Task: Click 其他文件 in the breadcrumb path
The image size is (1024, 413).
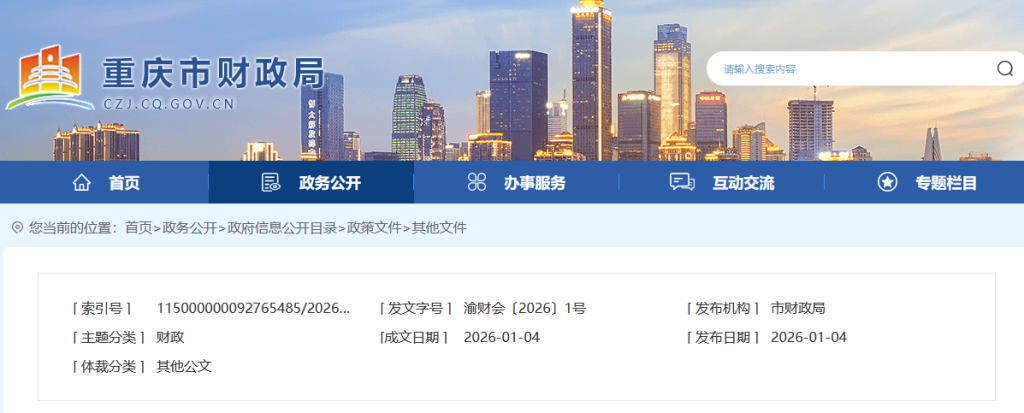Action: pos(439,228)
